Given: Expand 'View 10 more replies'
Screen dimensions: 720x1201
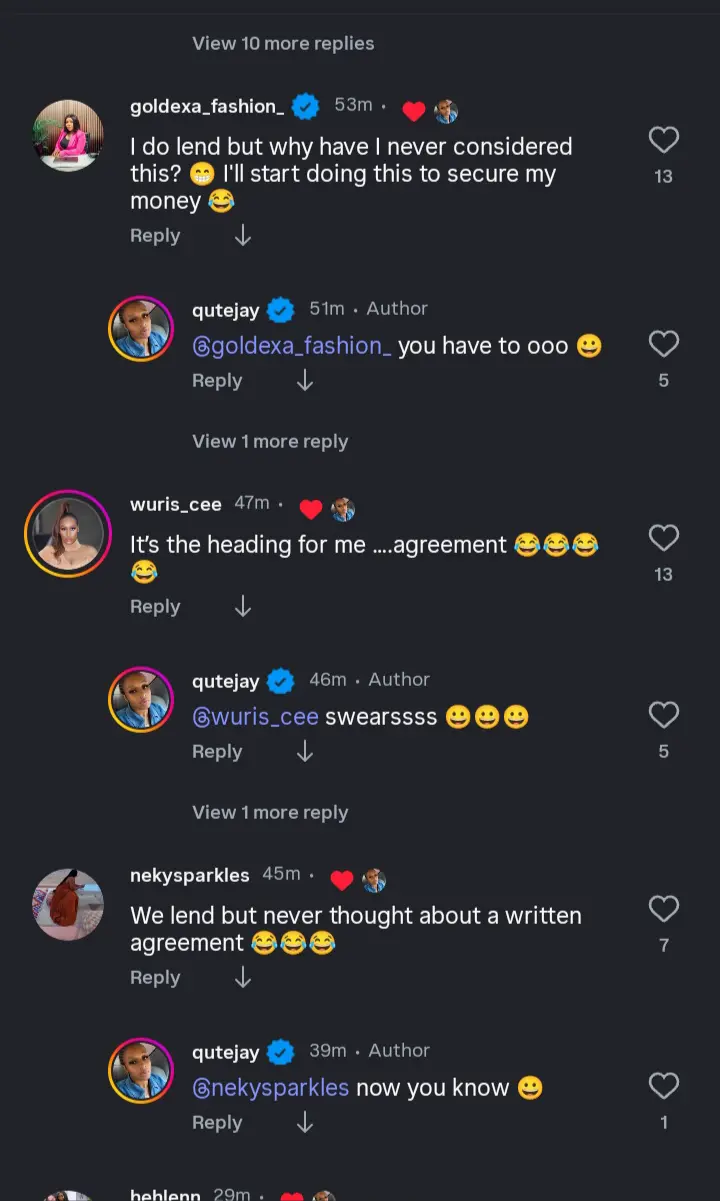Looking at the screenshot, I should [283, 44].
